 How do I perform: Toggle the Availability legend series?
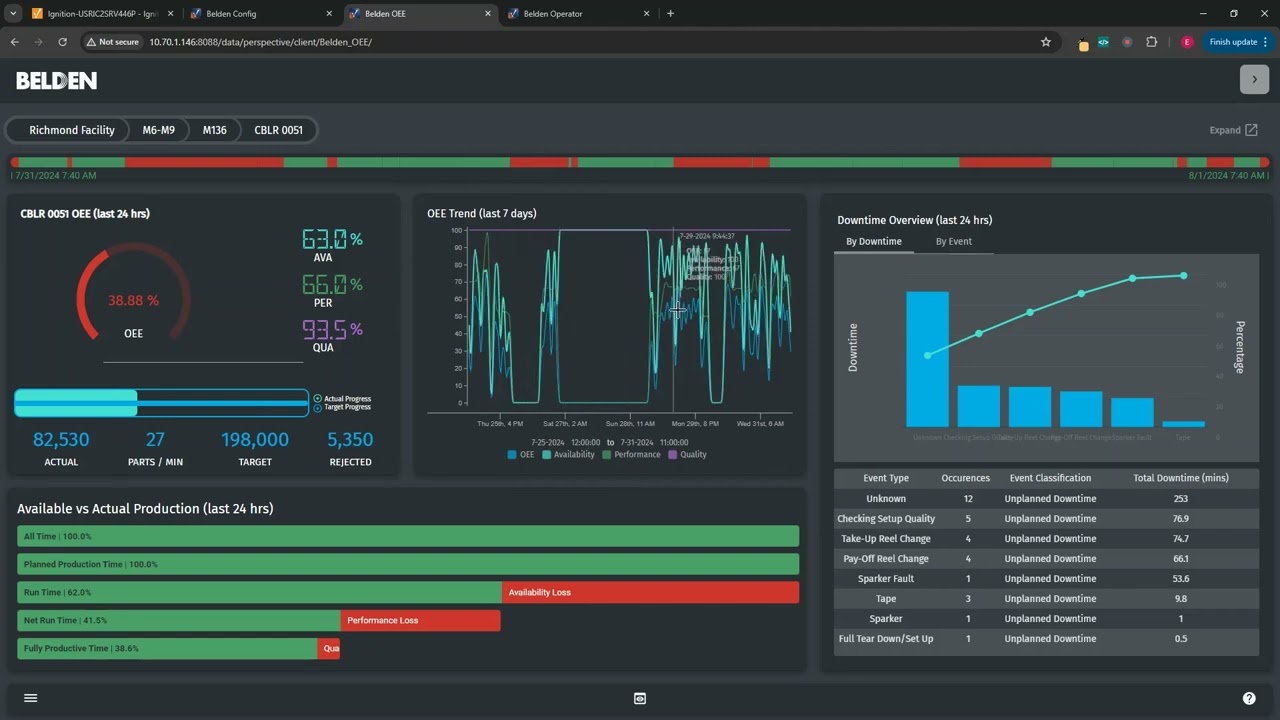(568, 454)
